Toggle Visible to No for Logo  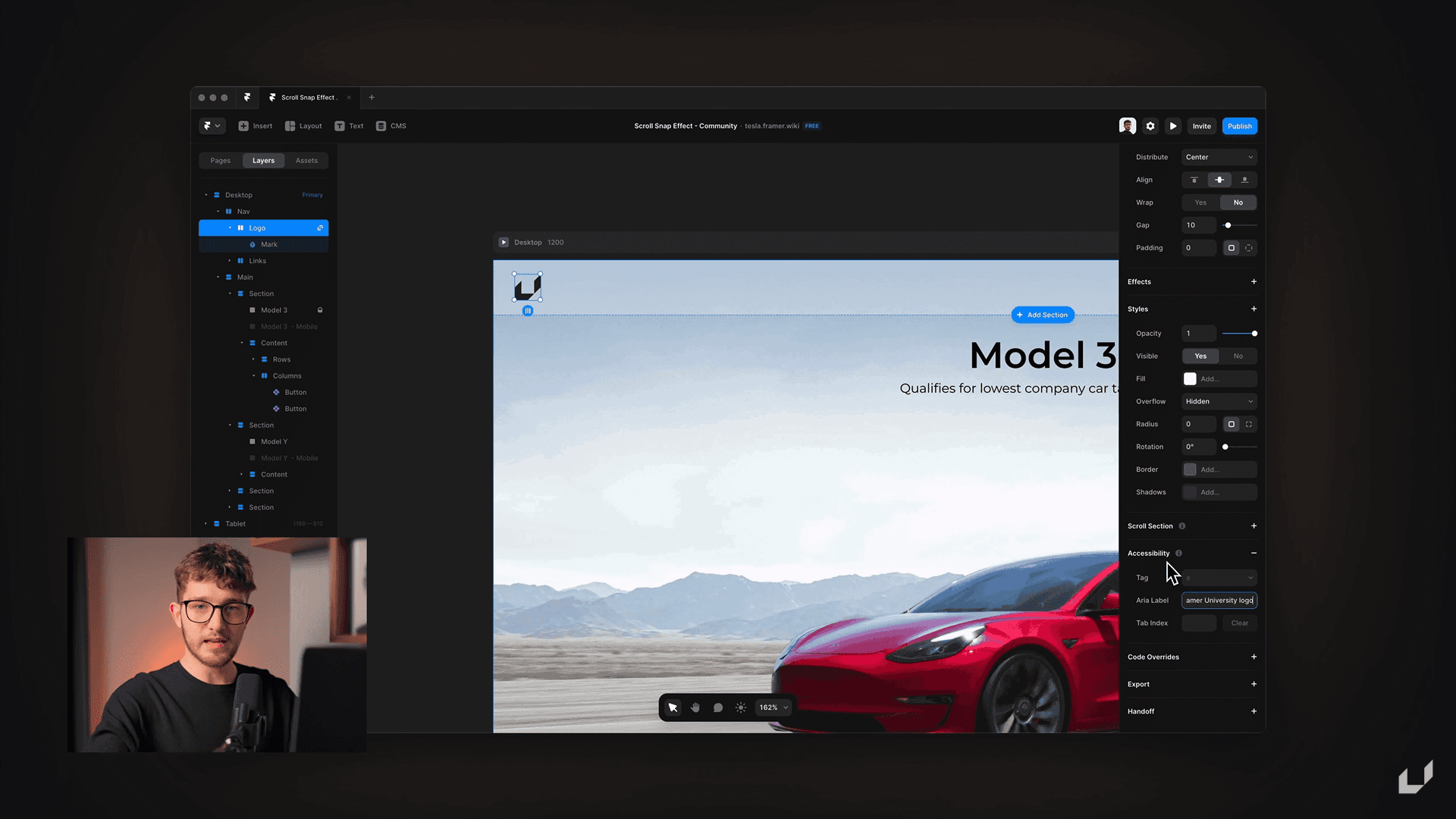tap(1237, 356)
